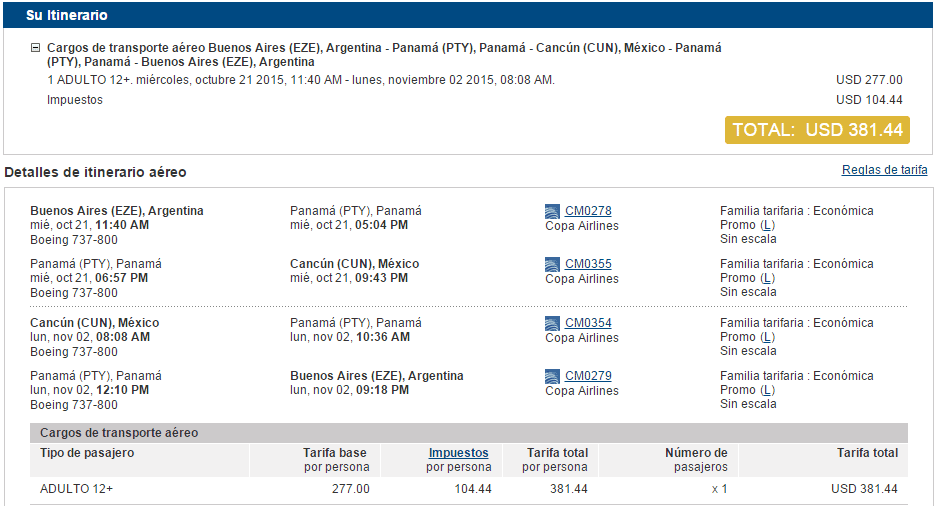This screenshot has height=510, width=935.
Task: Open the Reglas de tarifa link
Action: [x=884, y=170]
